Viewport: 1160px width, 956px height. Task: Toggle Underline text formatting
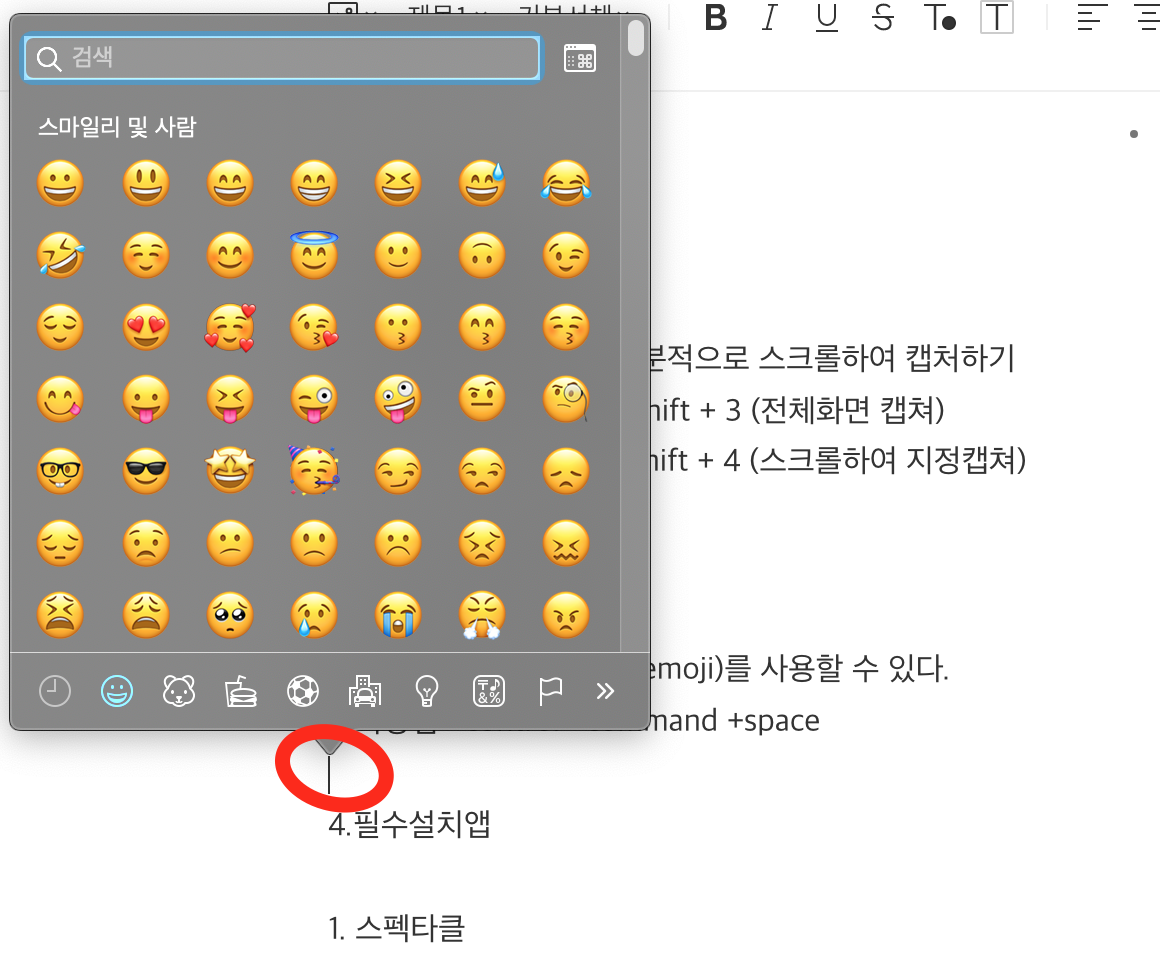(x=826, y=18)
